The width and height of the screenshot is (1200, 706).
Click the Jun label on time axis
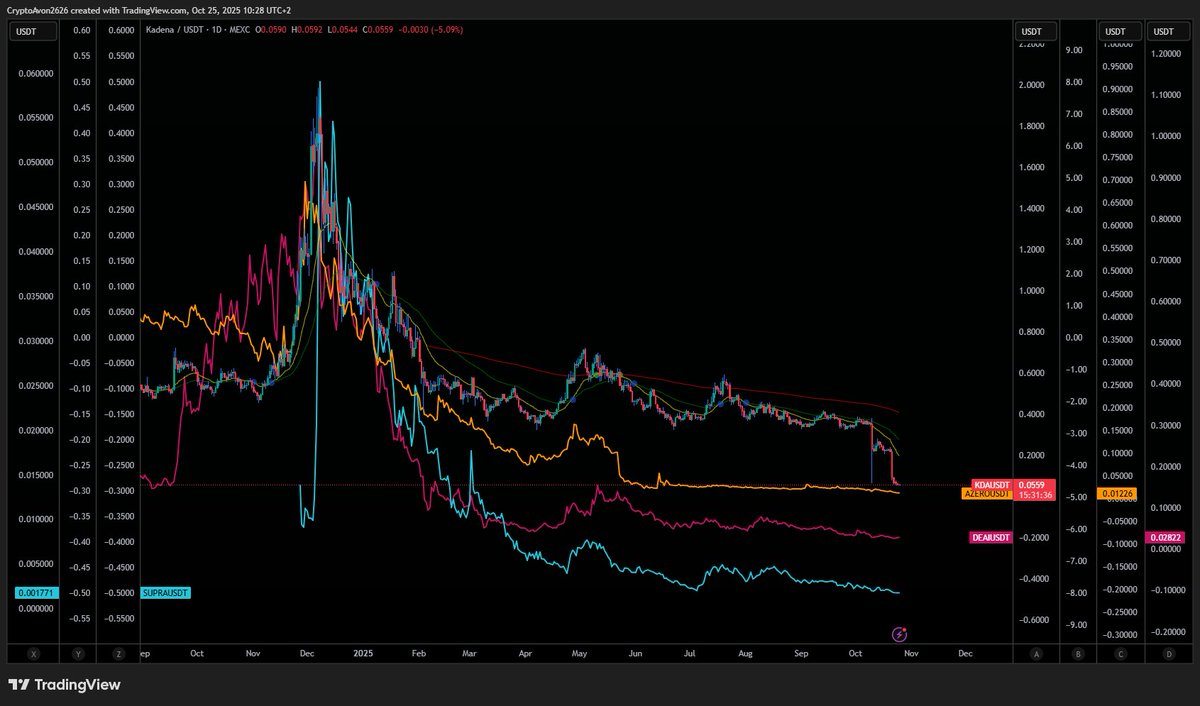click(x=636, y=654)
